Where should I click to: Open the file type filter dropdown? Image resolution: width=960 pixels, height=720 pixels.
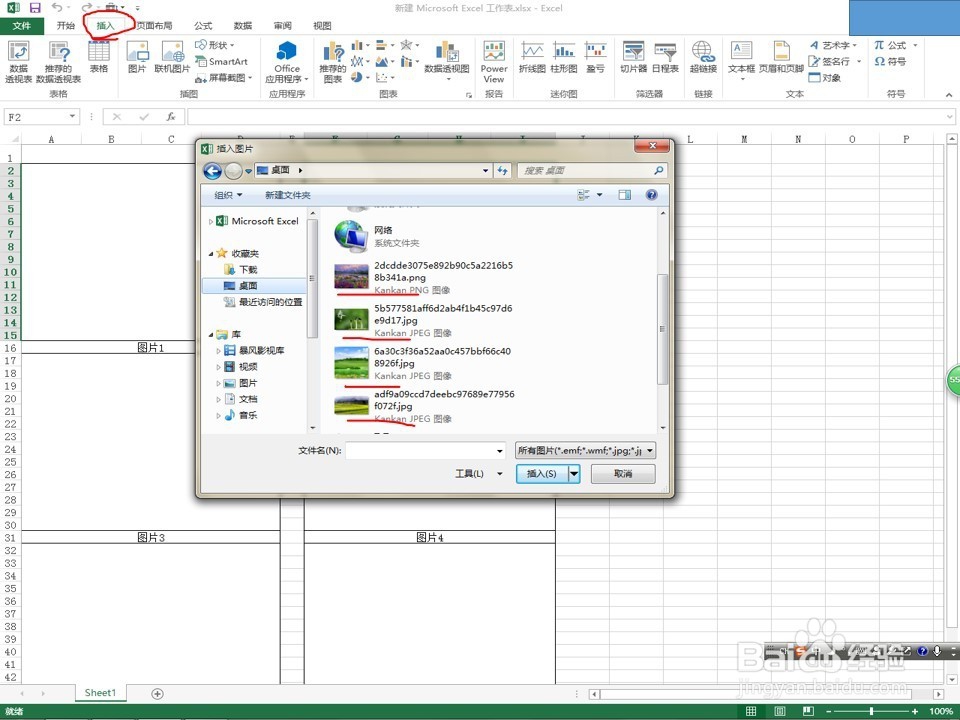click(x=585, y=451)
